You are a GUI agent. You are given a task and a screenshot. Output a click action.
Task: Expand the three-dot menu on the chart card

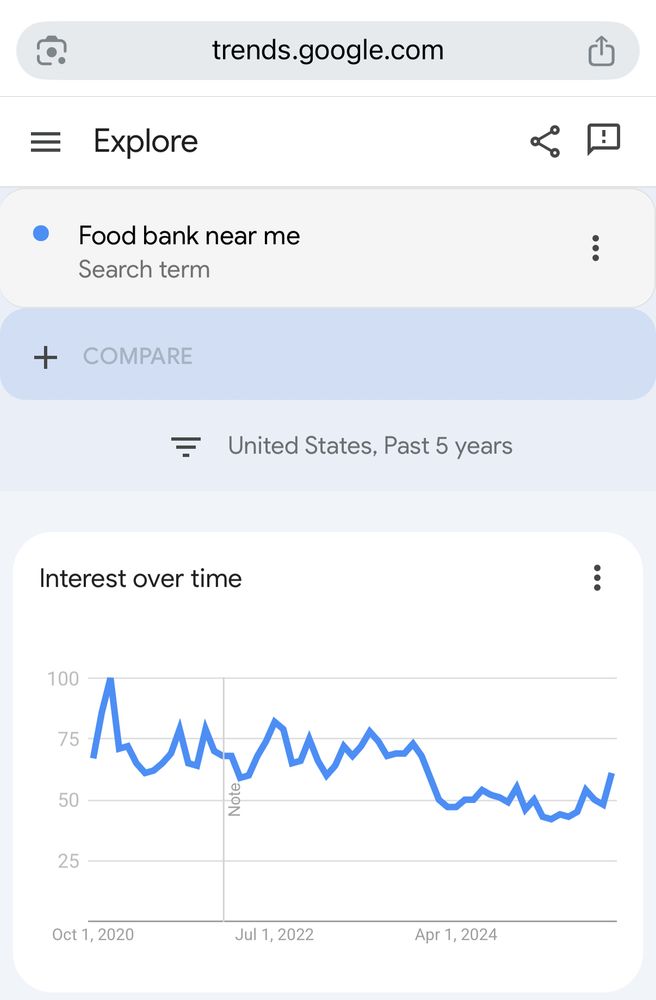pos(597,578)
